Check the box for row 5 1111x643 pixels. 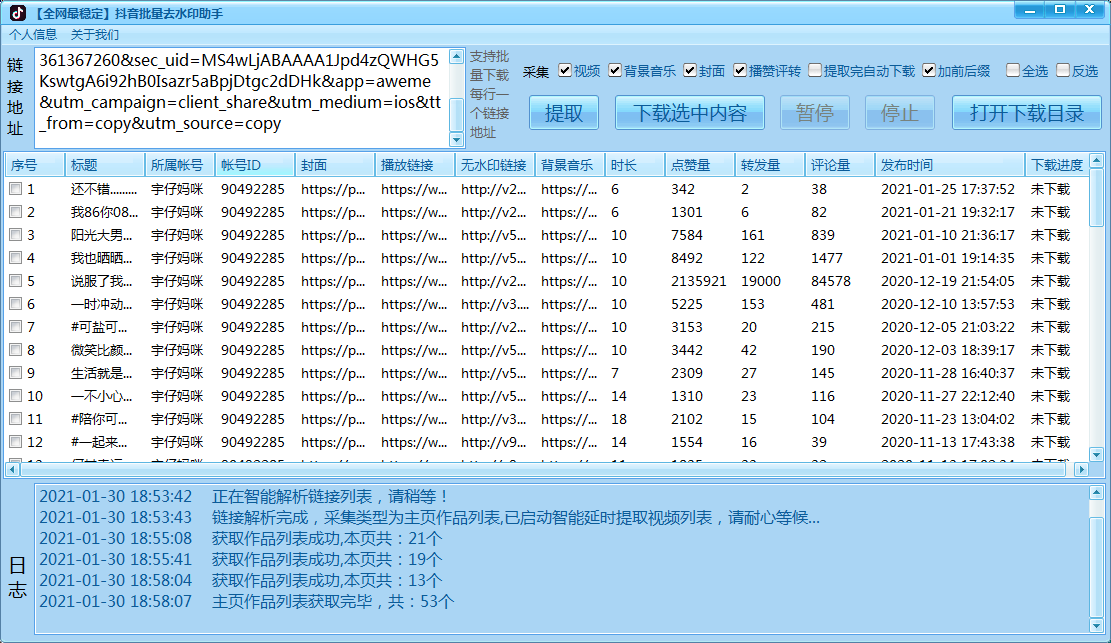tap(16, 281)
